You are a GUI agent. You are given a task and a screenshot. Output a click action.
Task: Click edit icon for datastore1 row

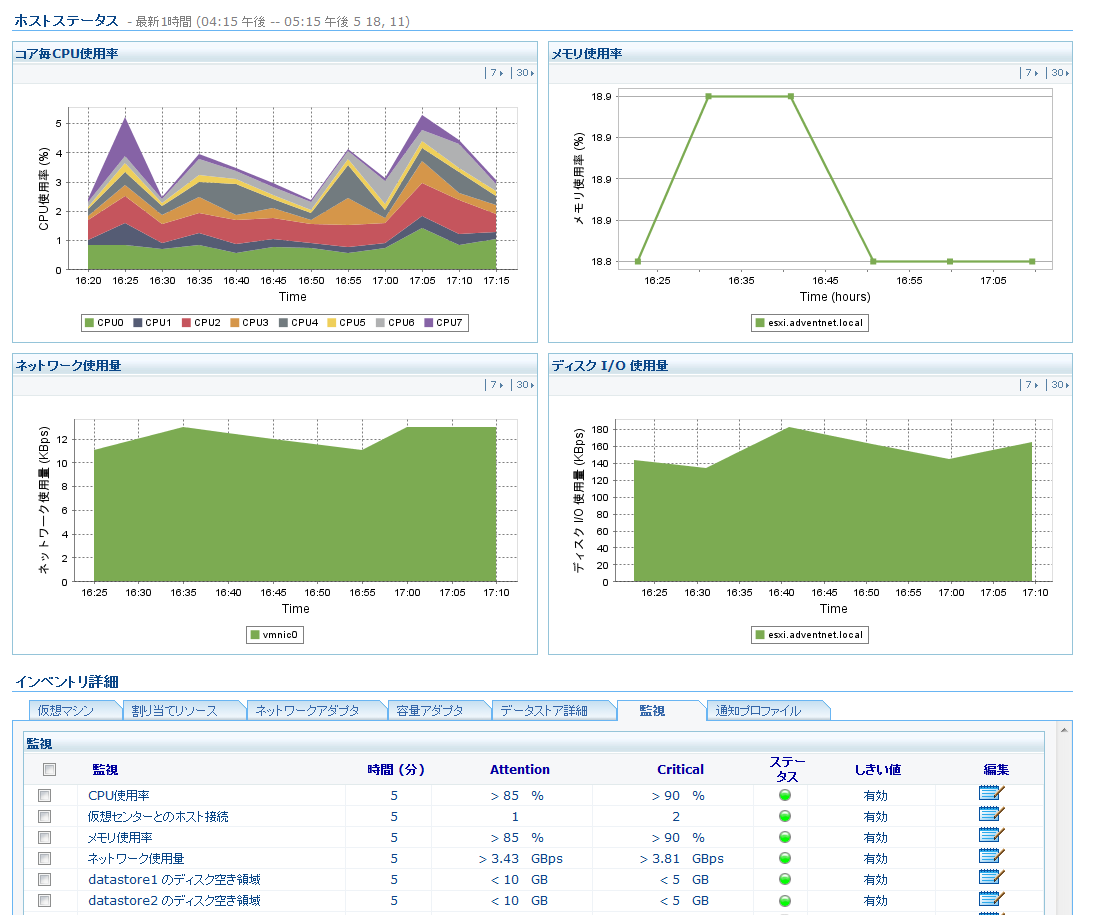point(991,879)
